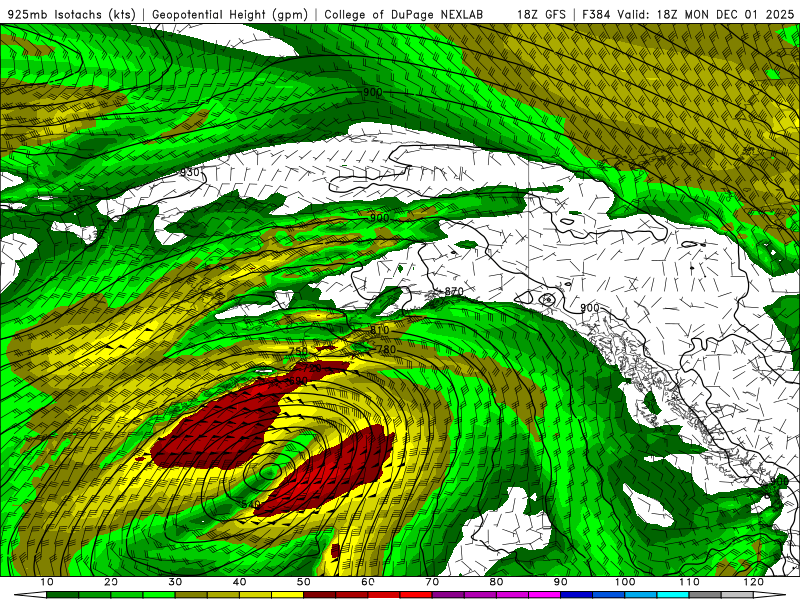Click the color scale label '70'

point(432,582)
